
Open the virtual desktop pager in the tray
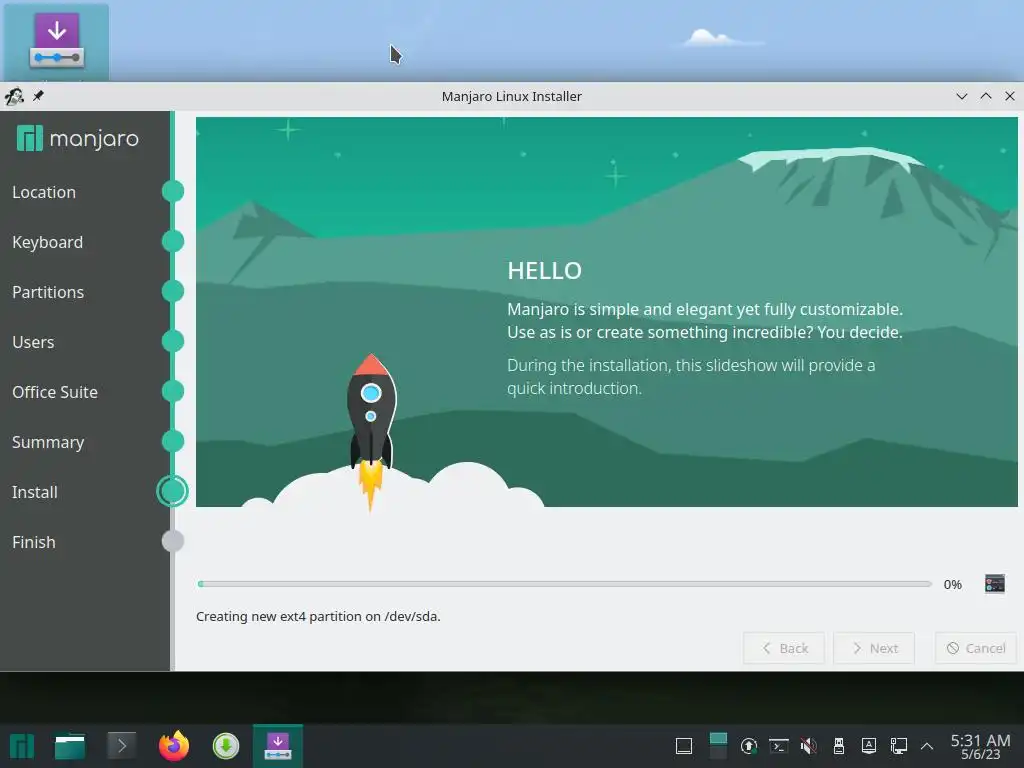(x=718, y=746)
